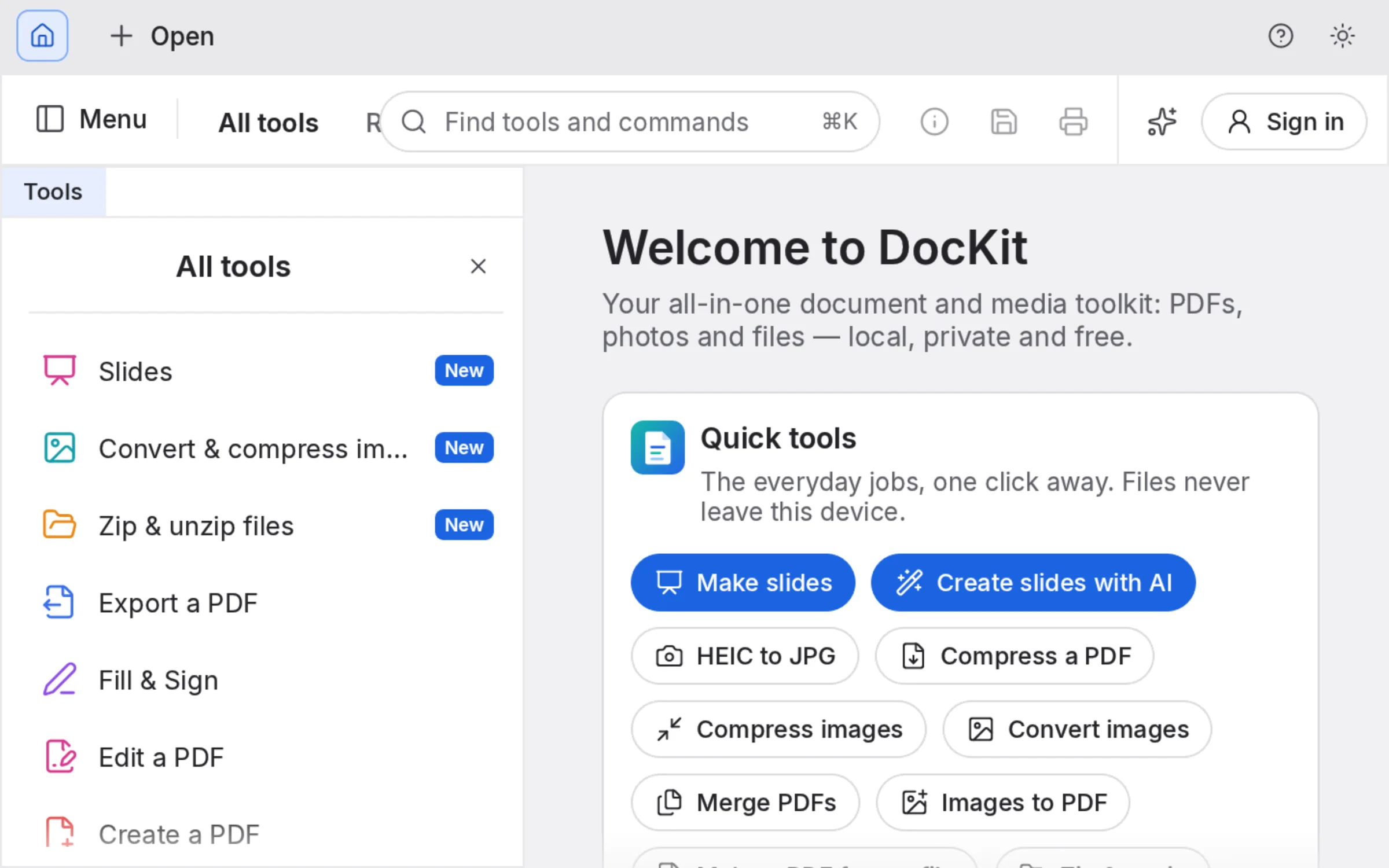Image resolution: width=1389 pixels, height=868 pixels.
Task: Click Create slides with AI button
Action: [1033, 583]
